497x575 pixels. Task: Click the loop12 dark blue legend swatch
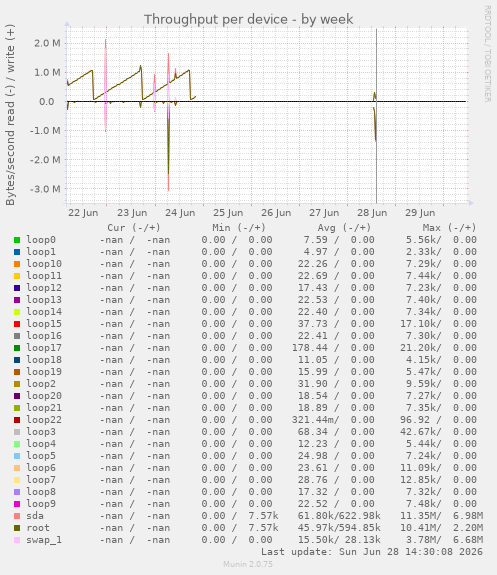point(17,288)
